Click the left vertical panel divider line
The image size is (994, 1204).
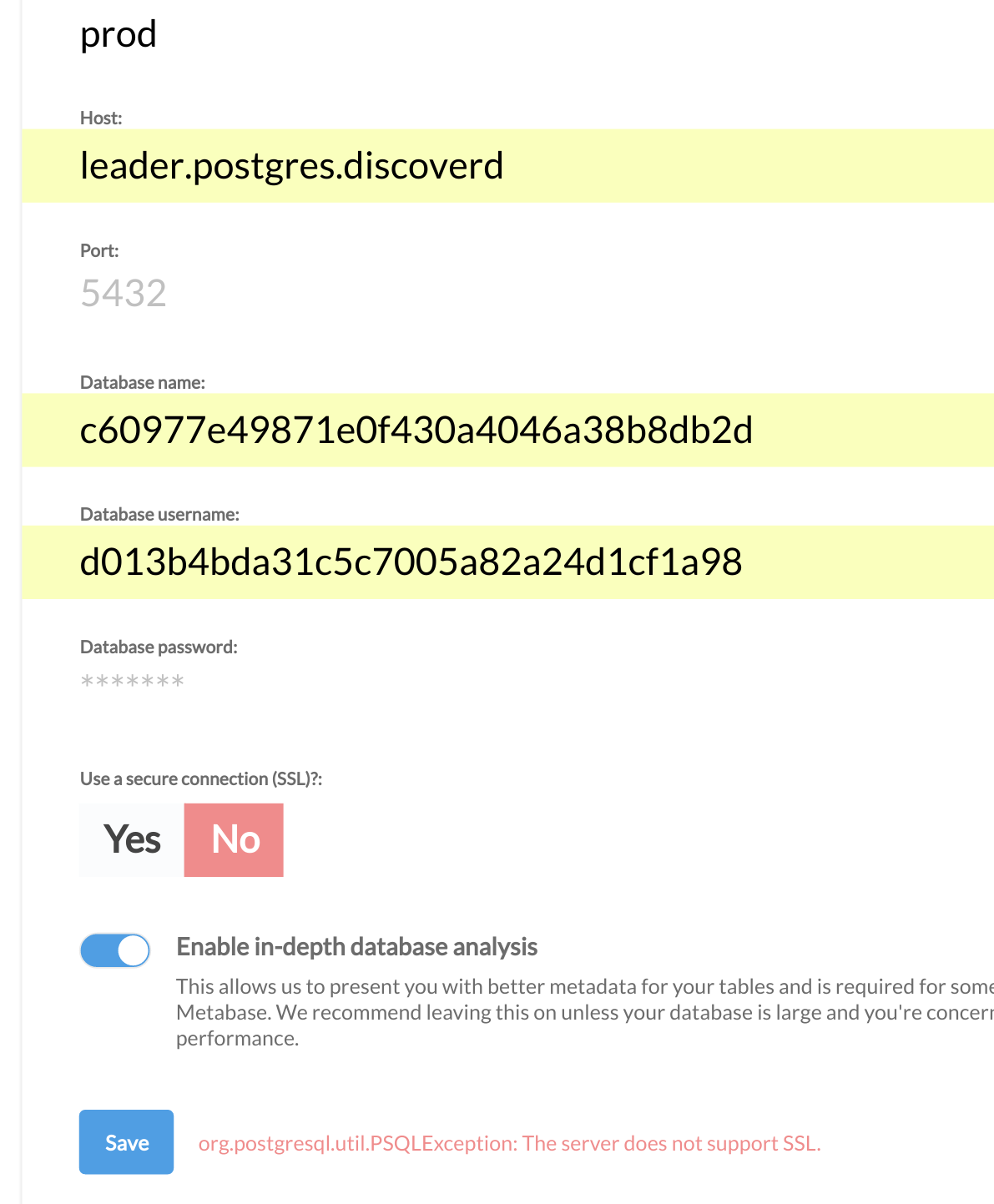coord(22,602)
